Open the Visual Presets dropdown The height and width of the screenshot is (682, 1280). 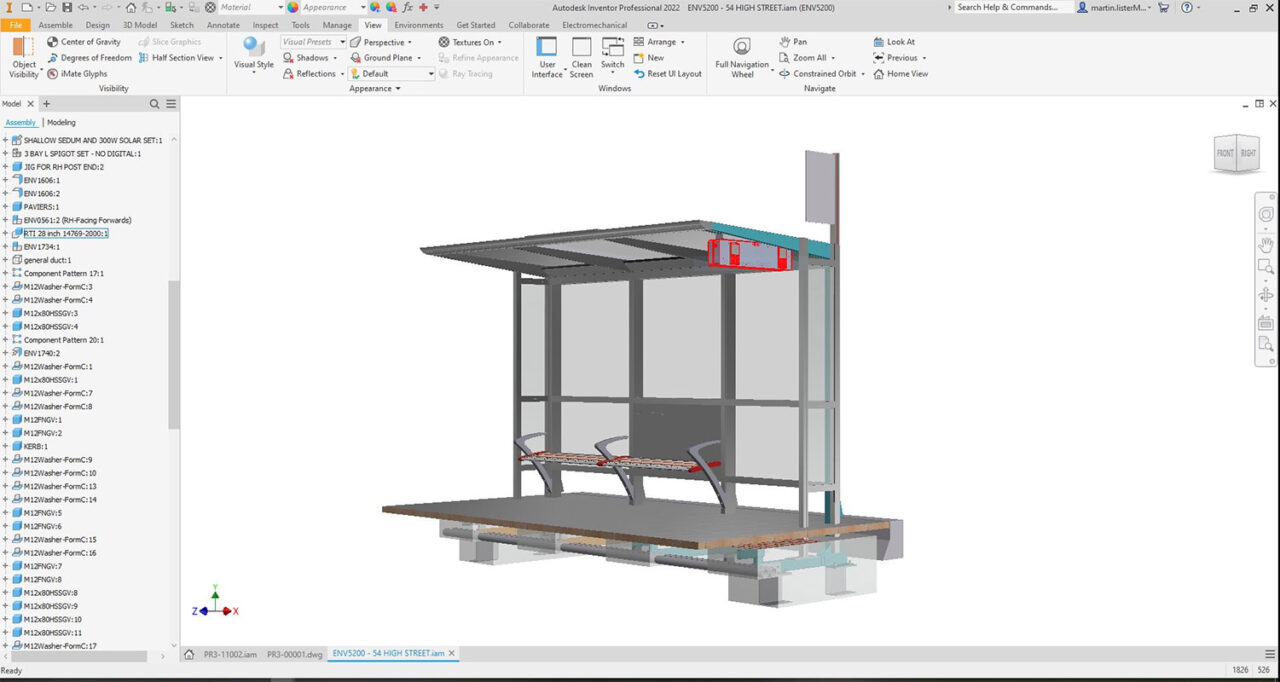pyautogui.click(x=313, y=41)
